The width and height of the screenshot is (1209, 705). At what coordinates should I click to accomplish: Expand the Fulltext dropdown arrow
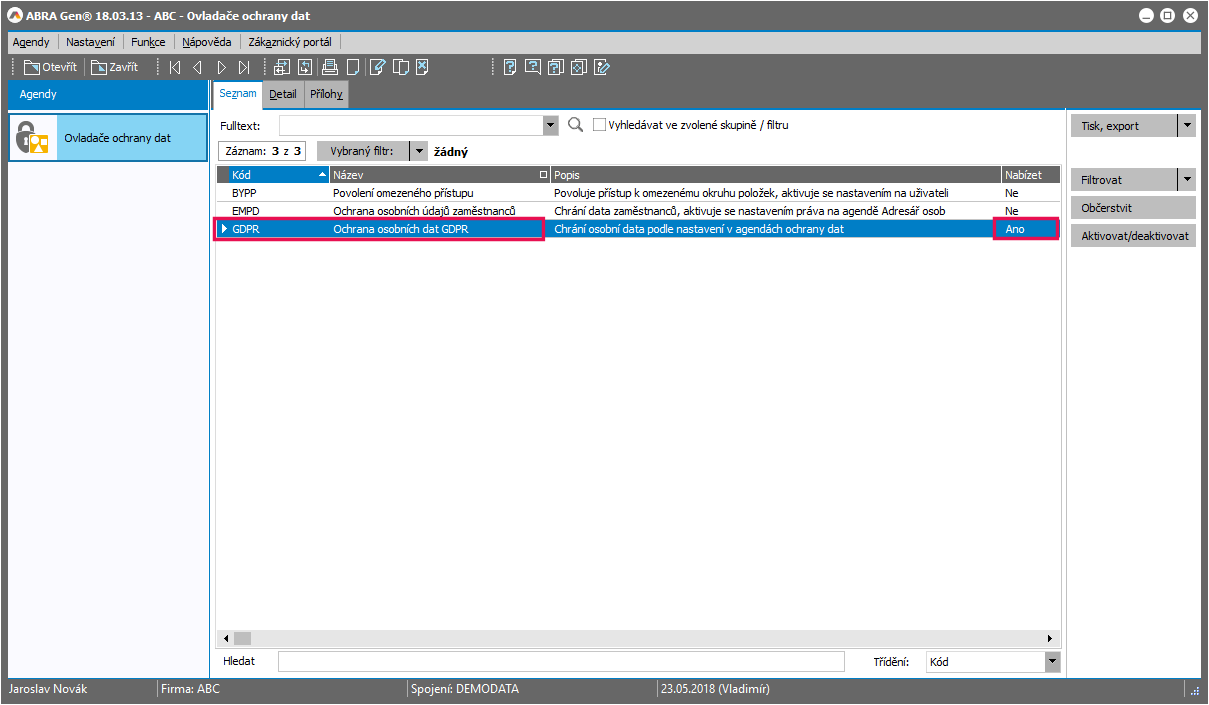point(550,125)
